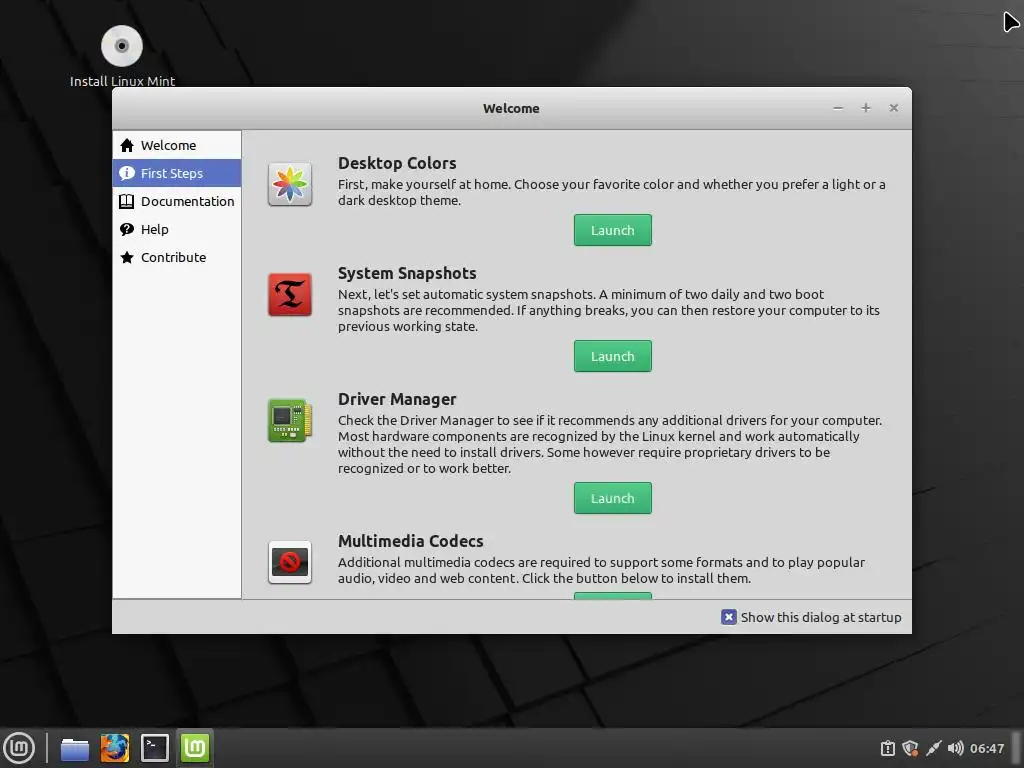Minimize the Welcome window

click(x=838, y=108)
